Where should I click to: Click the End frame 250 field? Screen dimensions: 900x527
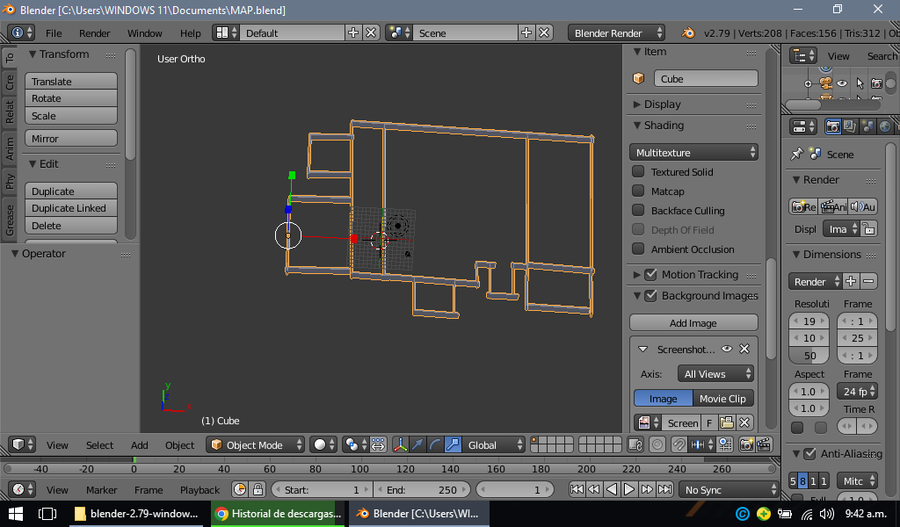421,490
